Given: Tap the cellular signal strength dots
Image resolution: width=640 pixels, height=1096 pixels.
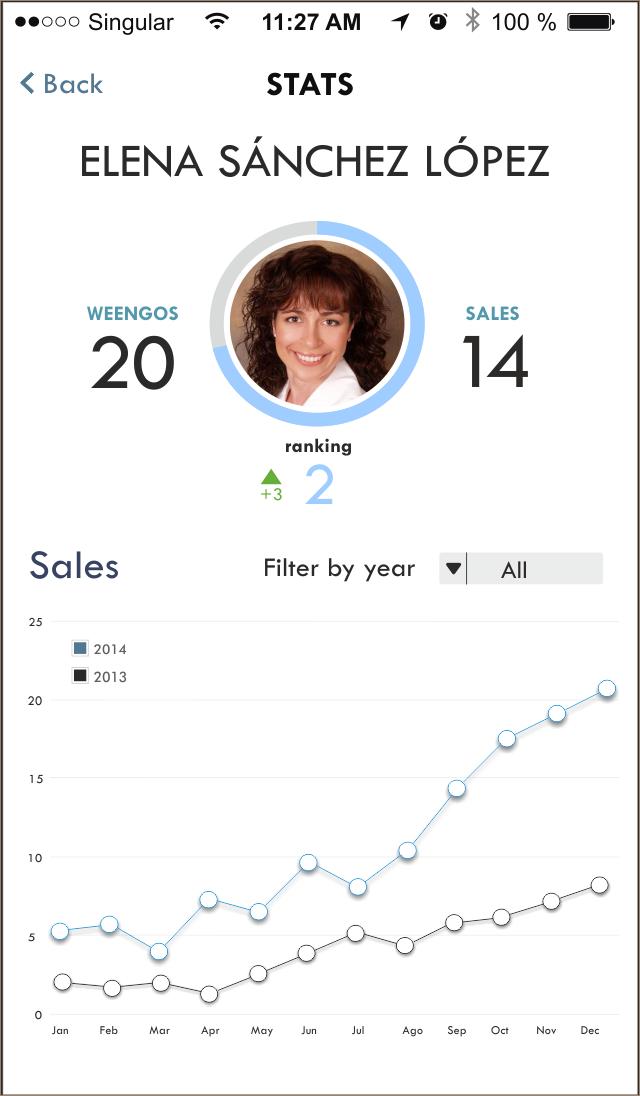Looking at the screenshot, I should (46, 22).
